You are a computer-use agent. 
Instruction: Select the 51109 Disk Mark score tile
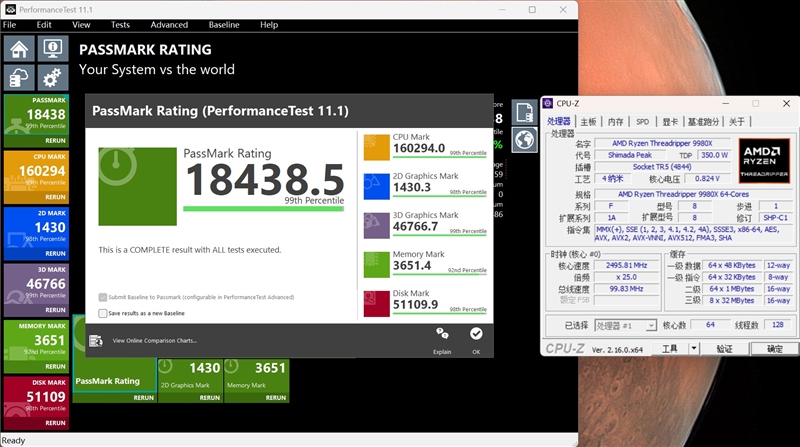[36, 403]
